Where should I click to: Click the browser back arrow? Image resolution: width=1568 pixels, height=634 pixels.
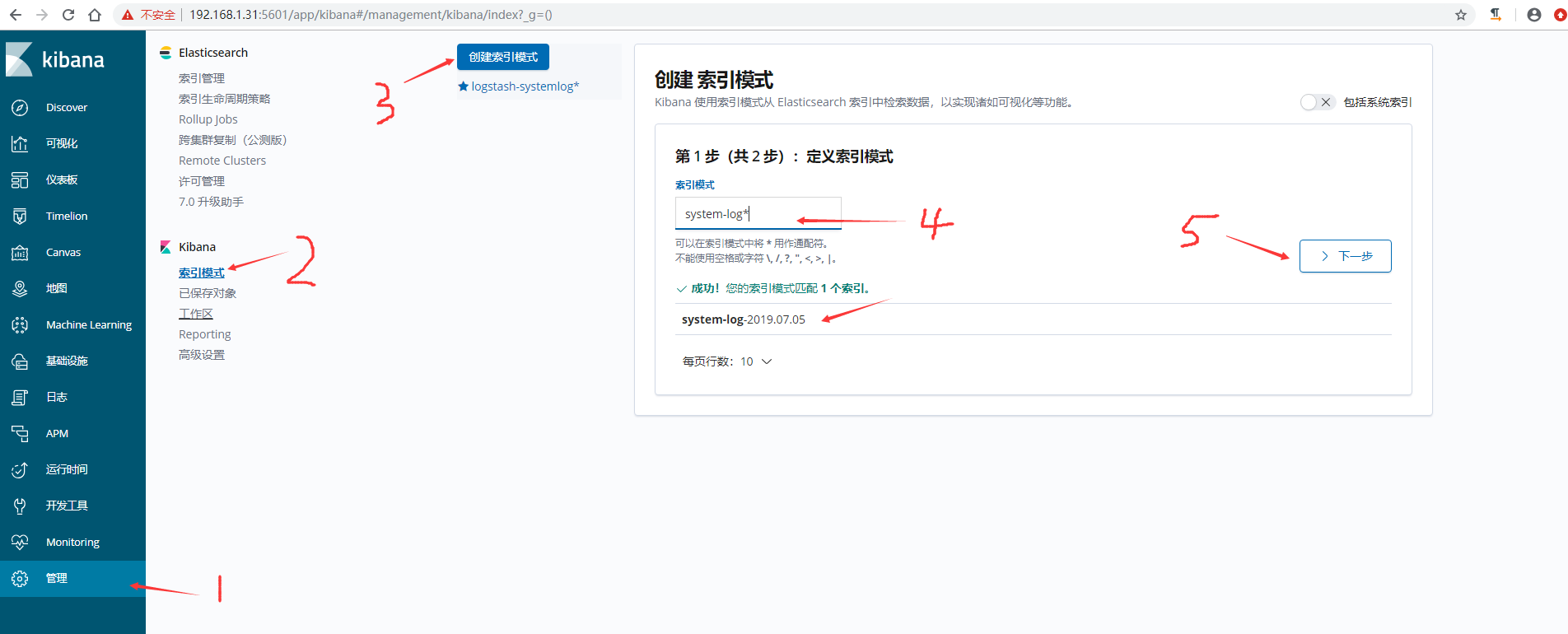tap(16, 15)
